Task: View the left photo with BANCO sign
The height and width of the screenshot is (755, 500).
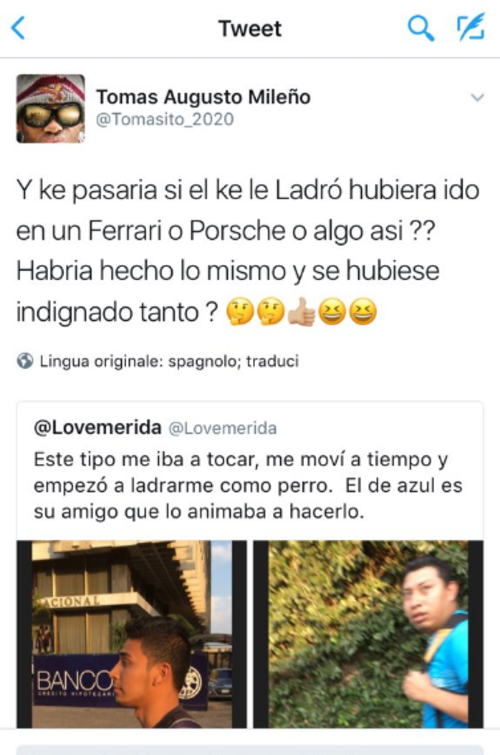Action: click(x=132, y=634)
